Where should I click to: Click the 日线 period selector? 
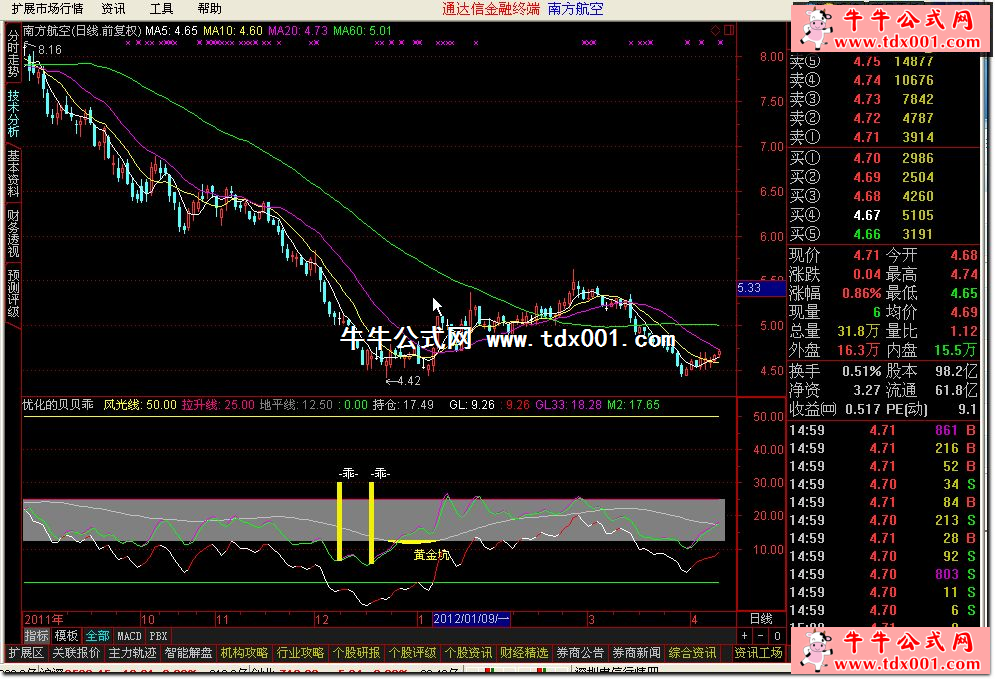tap(761, 619)
